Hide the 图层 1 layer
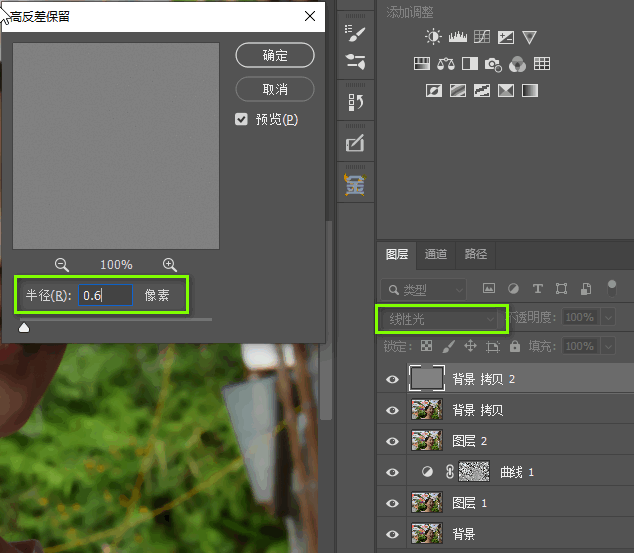 coord(392,503)
